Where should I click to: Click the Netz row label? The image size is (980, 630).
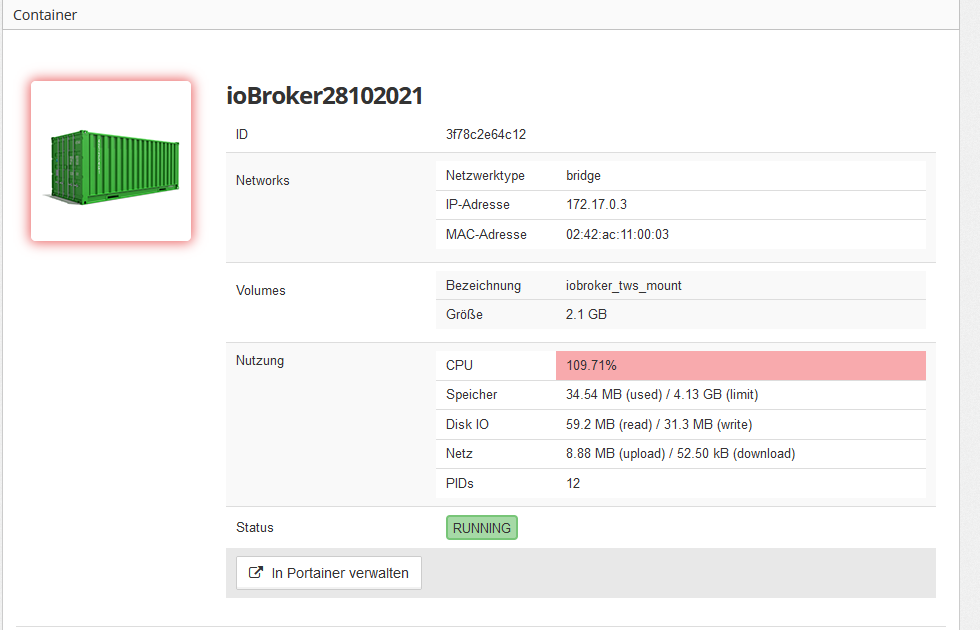coord(459,453)
